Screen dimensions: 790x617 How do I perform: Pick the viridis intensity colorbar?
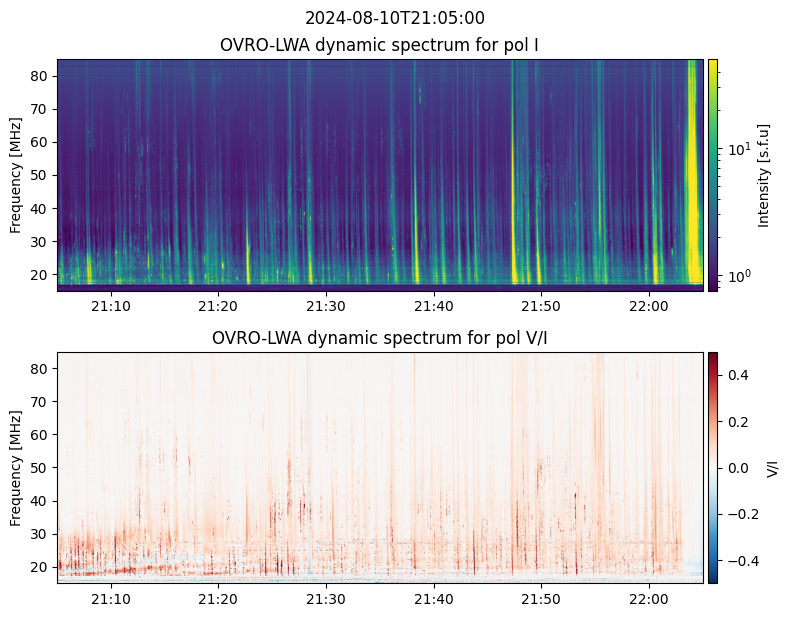coord(713,175)
